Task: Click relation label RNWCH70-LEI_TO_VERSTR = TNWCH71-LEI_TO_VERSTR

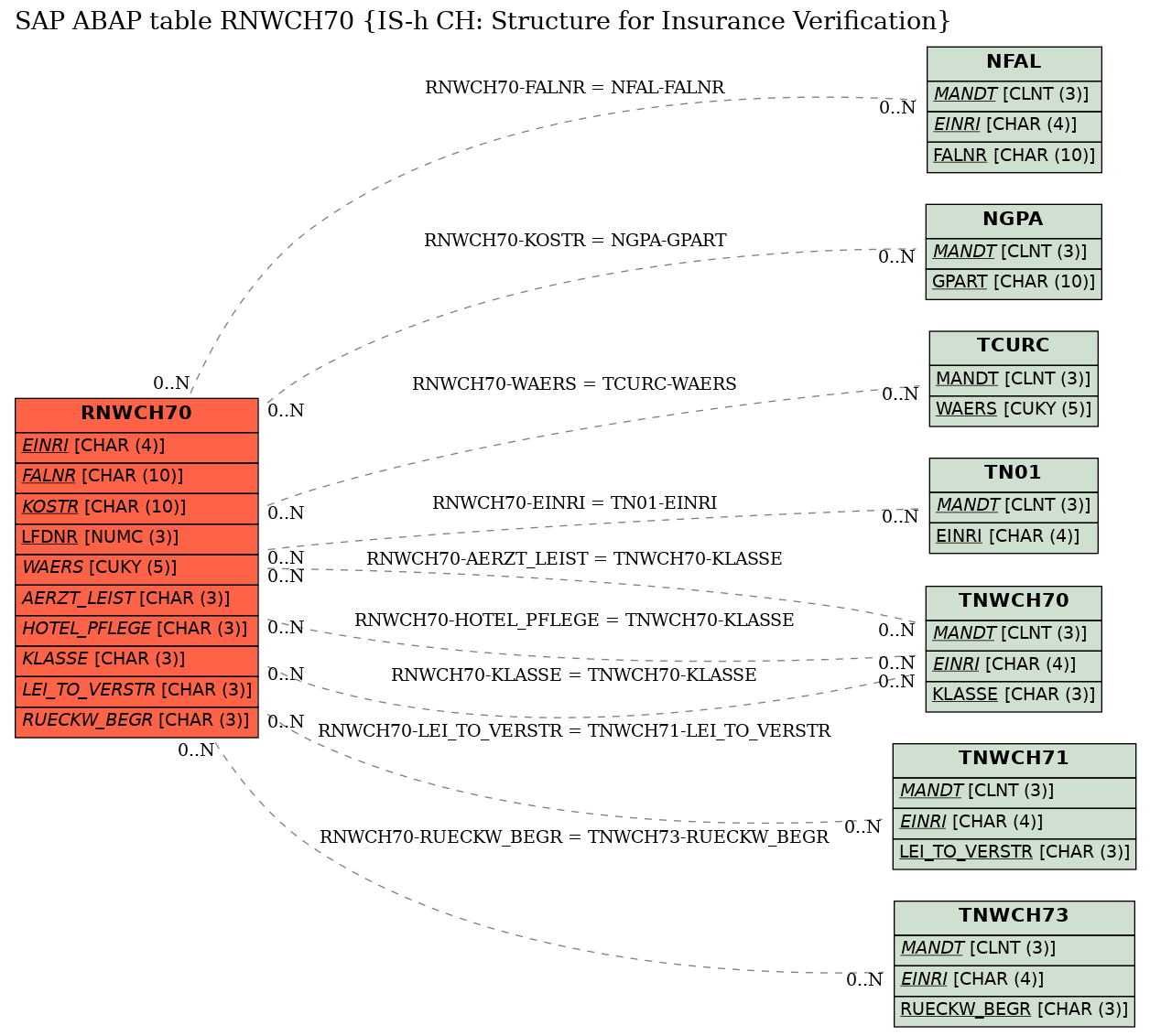Action: pyautogui.click(x=574, y=731)
